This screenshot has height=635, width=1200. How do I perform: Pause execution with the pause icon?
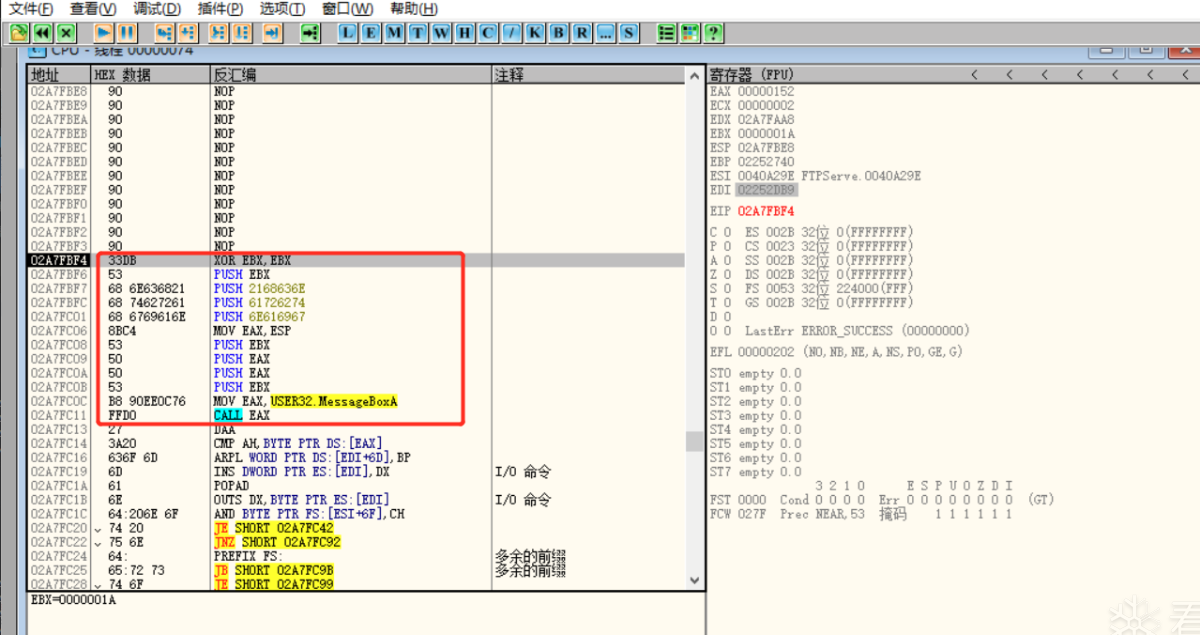tap(129, 32)
